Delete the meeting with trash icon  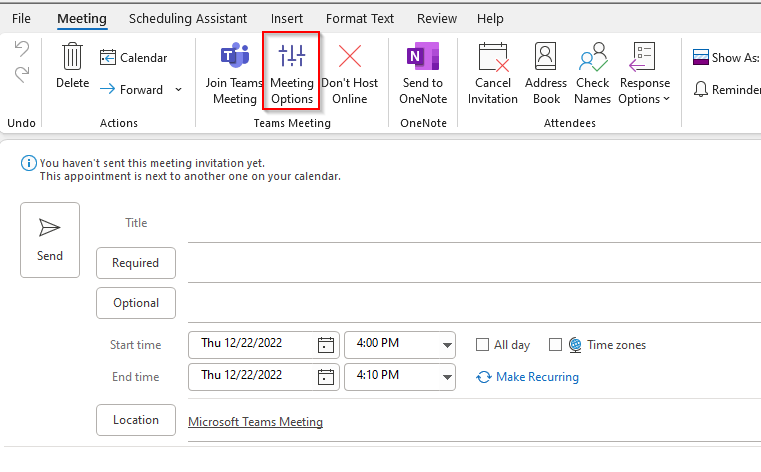72,56
